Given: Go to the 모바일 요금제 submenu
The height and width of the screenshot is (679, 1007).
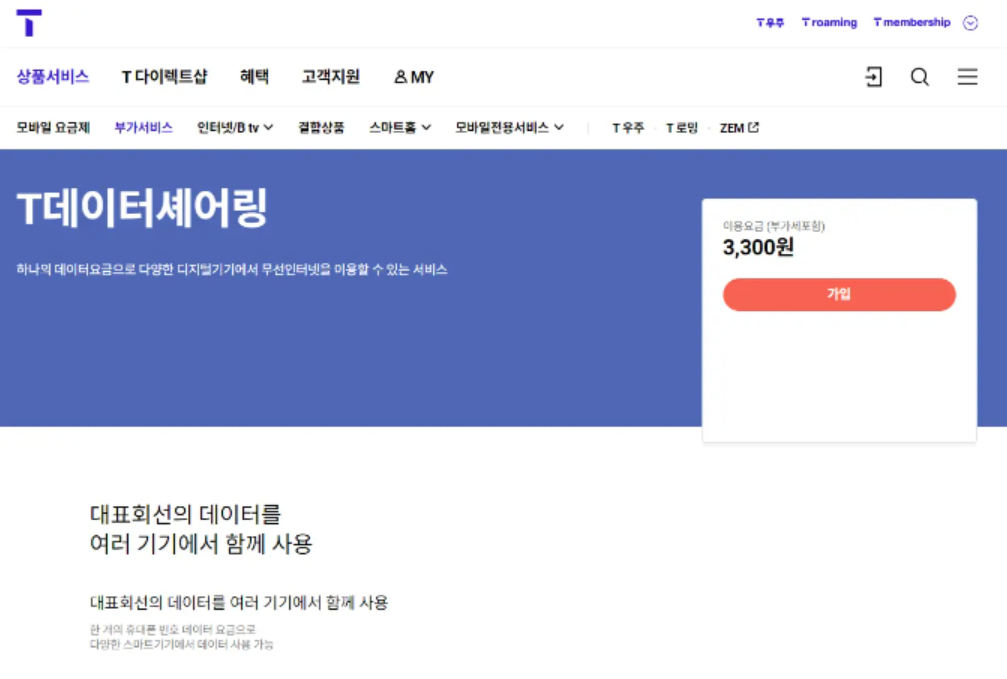Looking at the screenshot, I should point(53,127).
